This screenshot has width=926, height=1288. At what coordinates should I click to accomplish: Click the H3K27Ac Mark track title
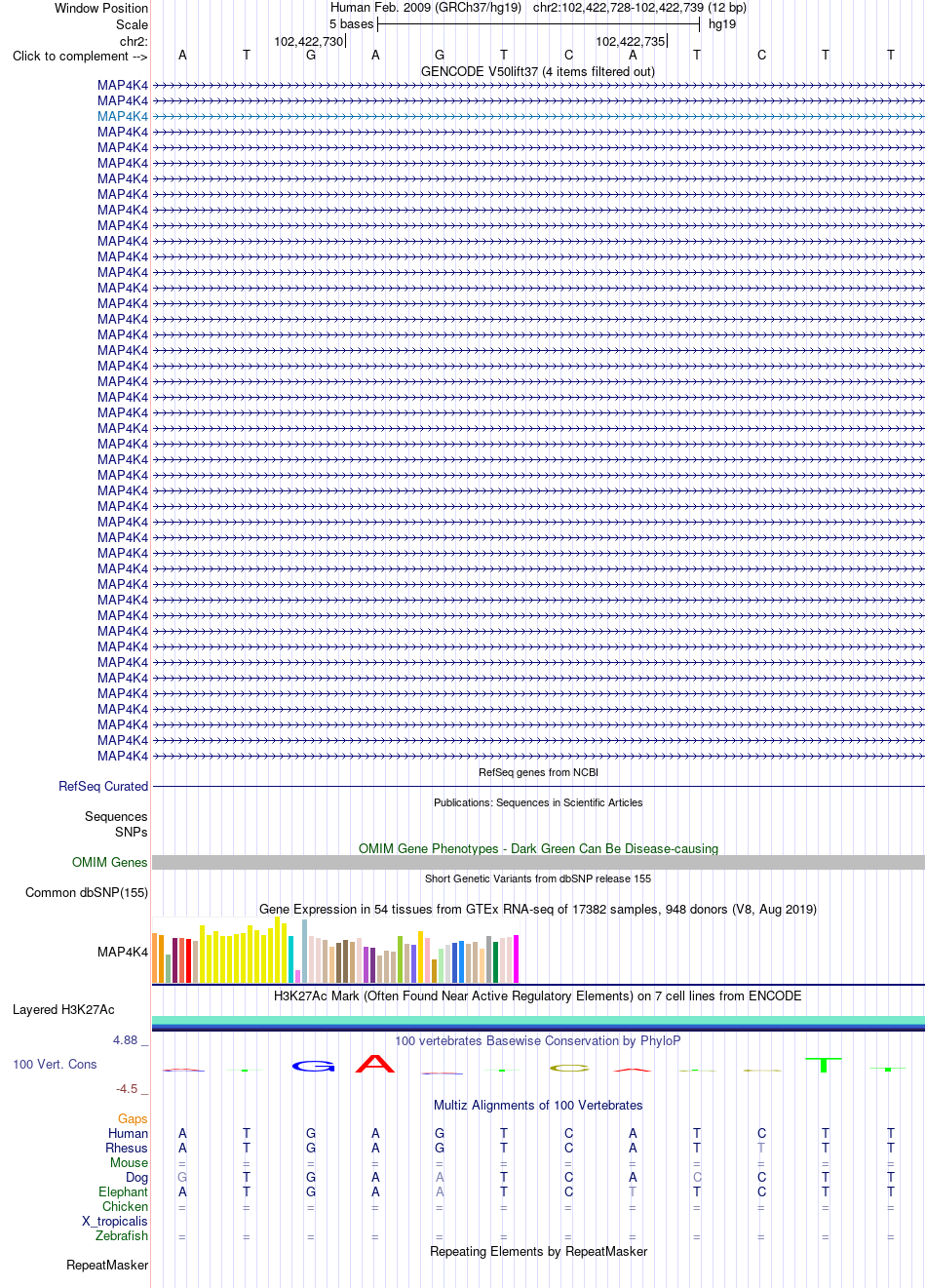pos(538,995)
